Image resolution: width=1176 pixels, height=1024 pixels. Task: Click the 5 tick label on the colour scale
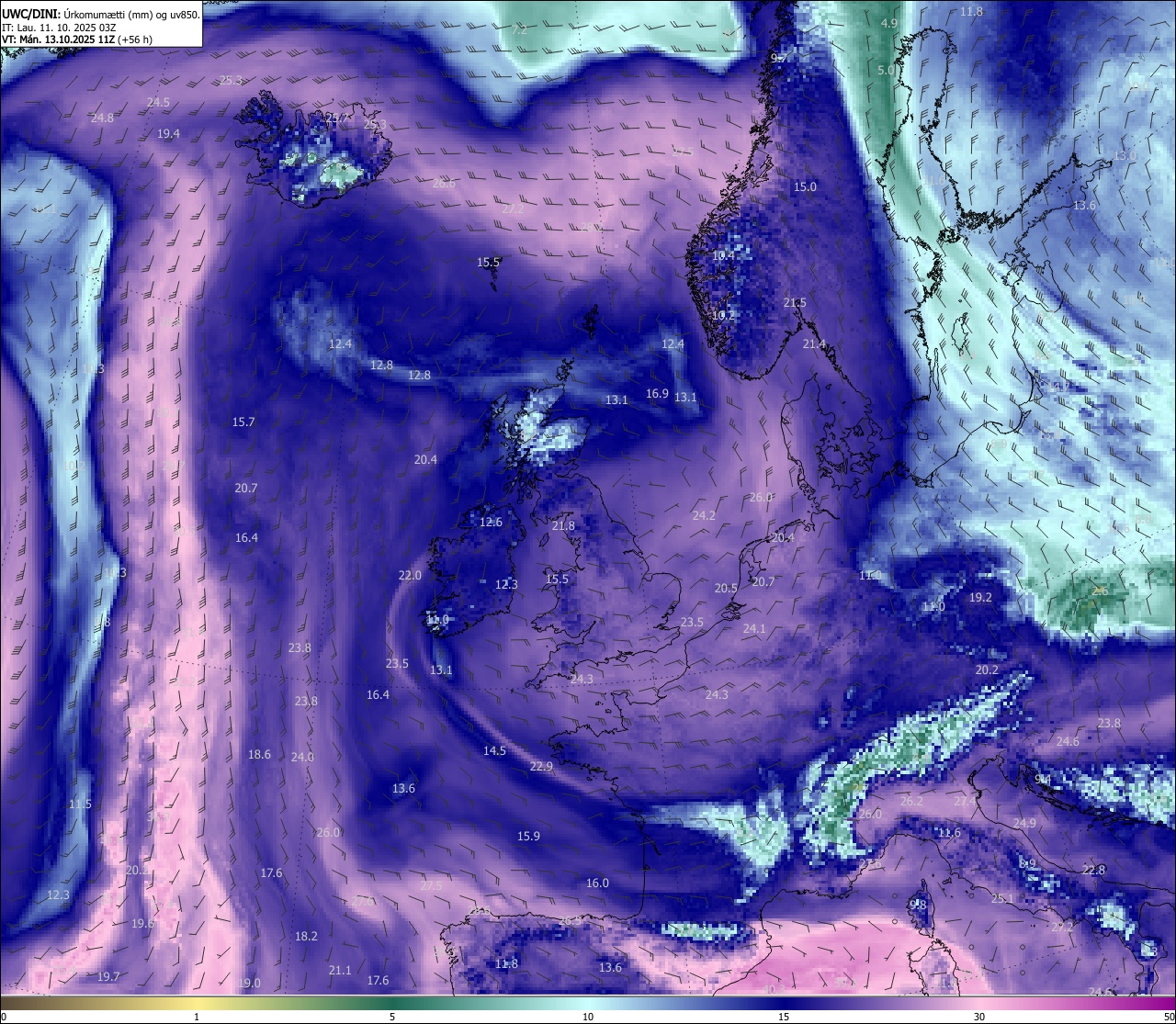coord(392,1017)
